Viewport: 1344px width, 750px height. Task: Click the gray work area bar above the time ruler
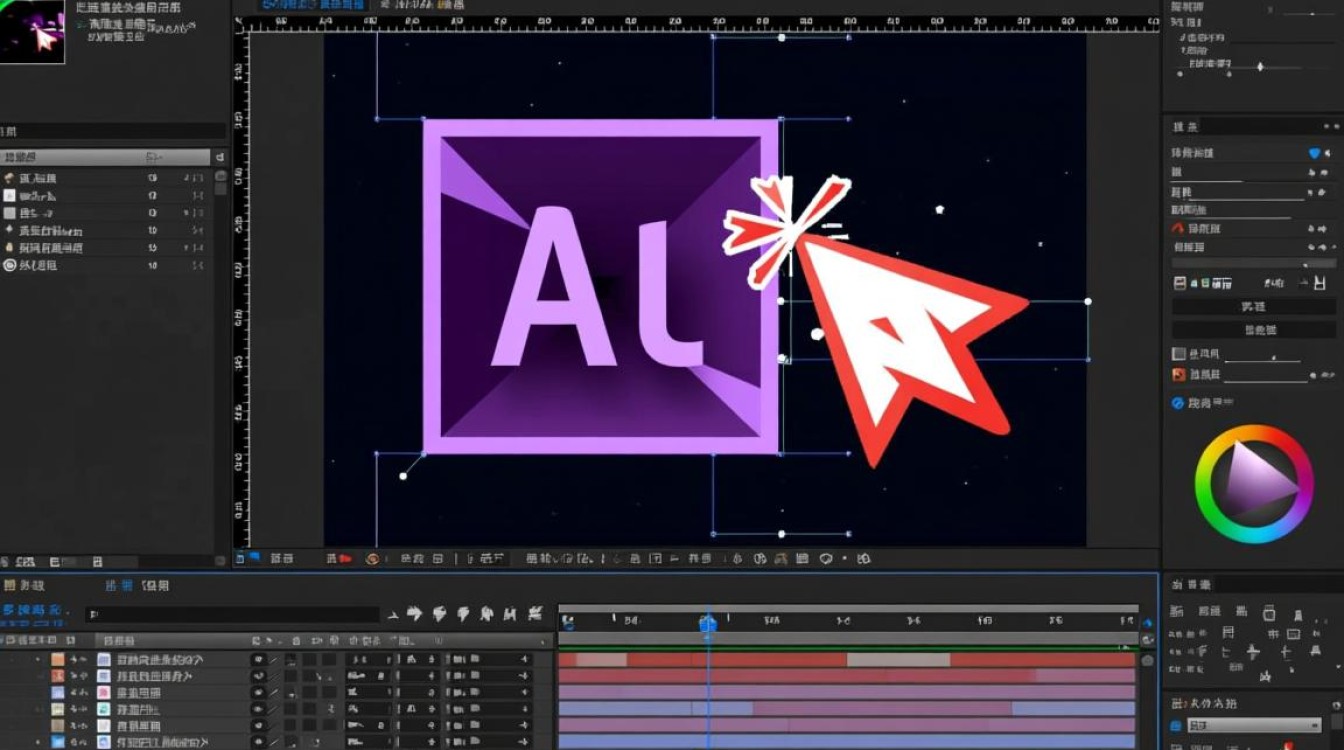(x=848, y=608)
